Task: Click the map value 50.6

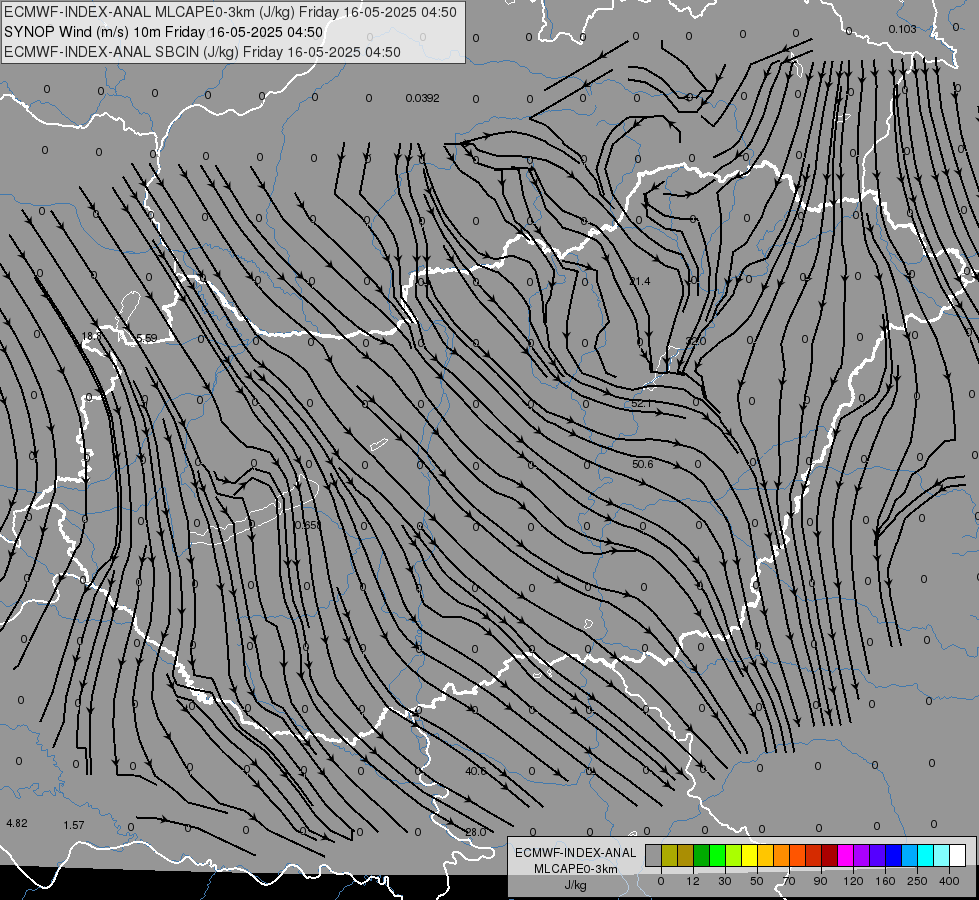Action: click(x=642, y=464)
